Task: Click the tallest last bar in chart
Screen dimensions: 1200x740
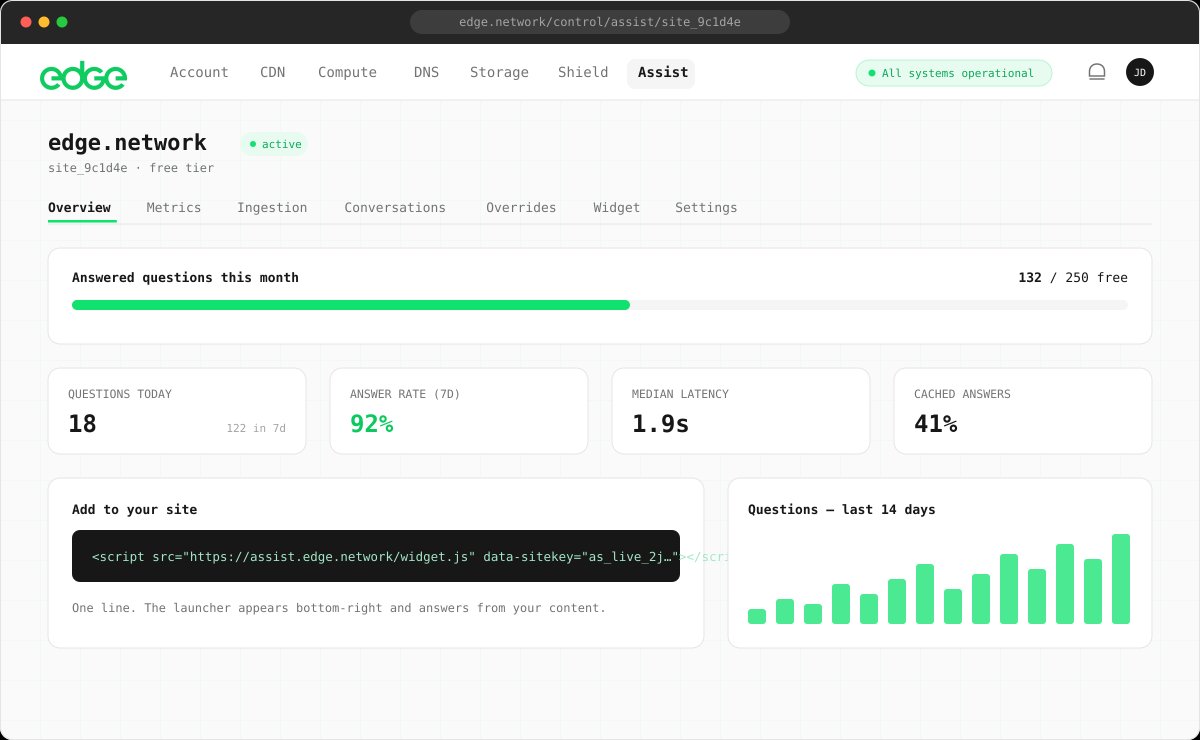Action: 1121,579
